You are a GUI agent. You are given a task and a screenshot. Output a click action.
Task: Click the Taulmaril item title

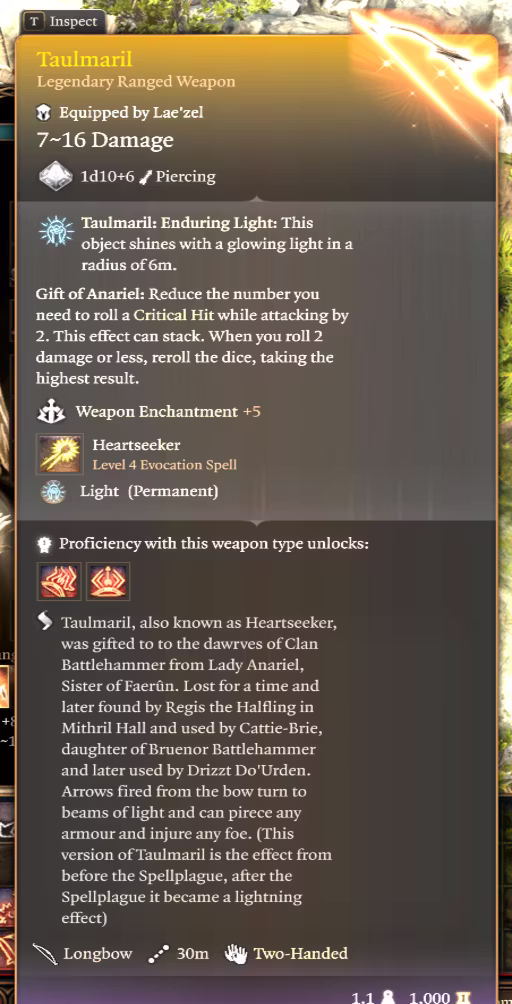click(x=84, y=60)
